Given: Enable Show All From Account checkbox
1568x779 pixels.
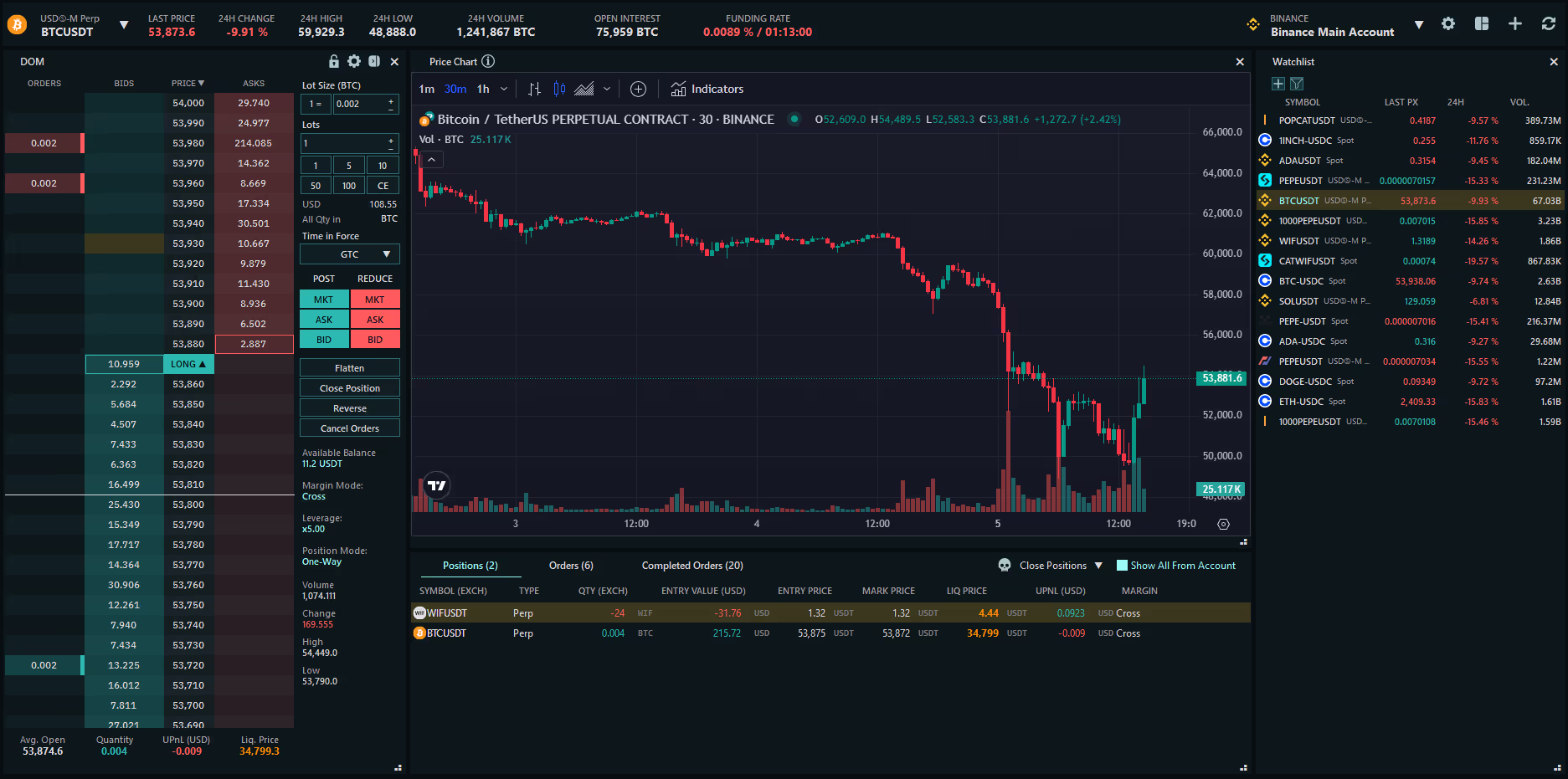Looking at the screenshot, I should 1123,566.
